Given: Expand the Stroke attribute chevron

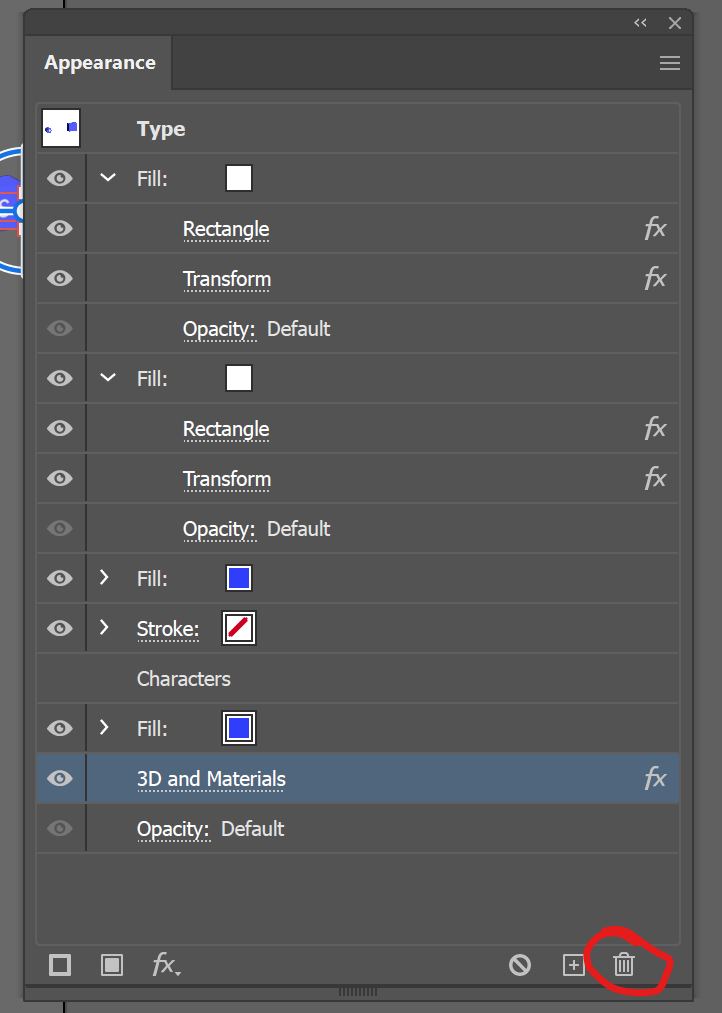Looking at the screenshot, I should pyautogui.click(x=105, y=629).
